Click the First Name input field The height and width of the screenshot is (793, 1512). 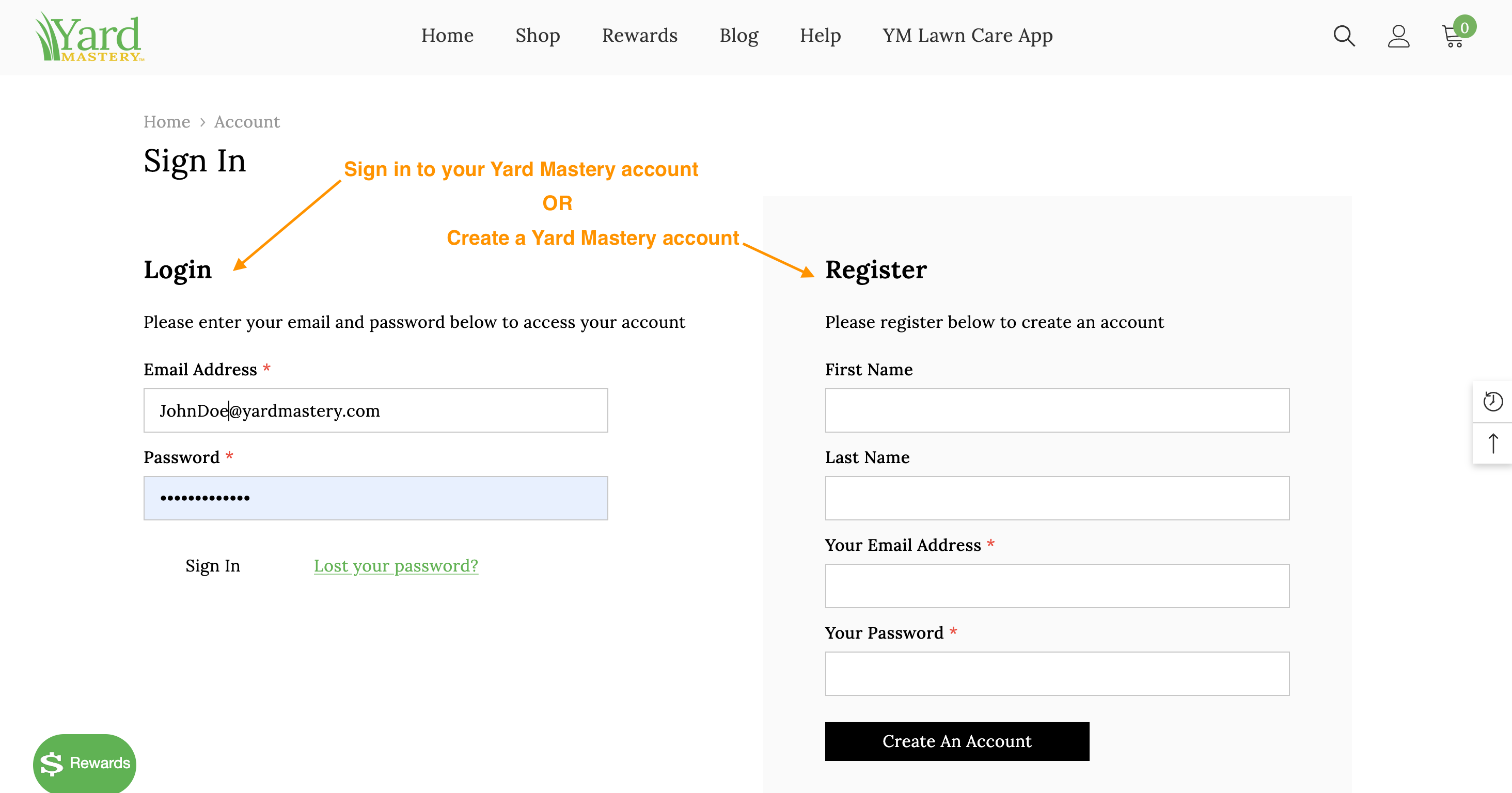(1057, 410)
